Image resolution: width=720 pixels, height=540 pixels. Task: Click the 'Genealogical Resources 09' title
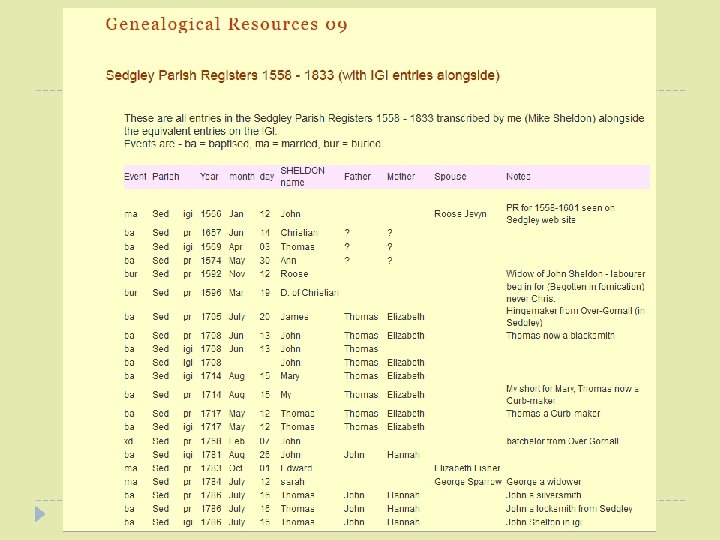point(226,24)
